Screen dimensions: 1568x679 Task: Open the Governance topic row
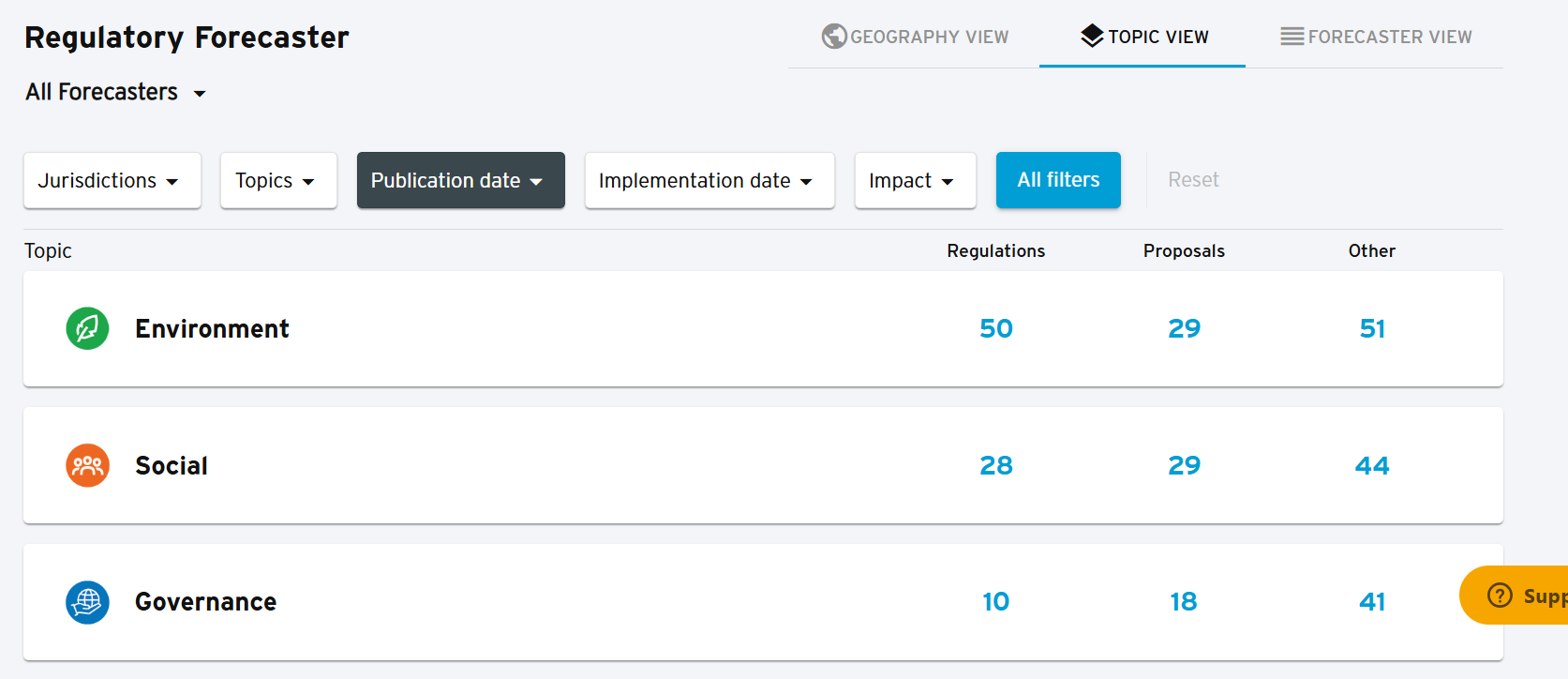pyautogui.click(x=763, y=602)
